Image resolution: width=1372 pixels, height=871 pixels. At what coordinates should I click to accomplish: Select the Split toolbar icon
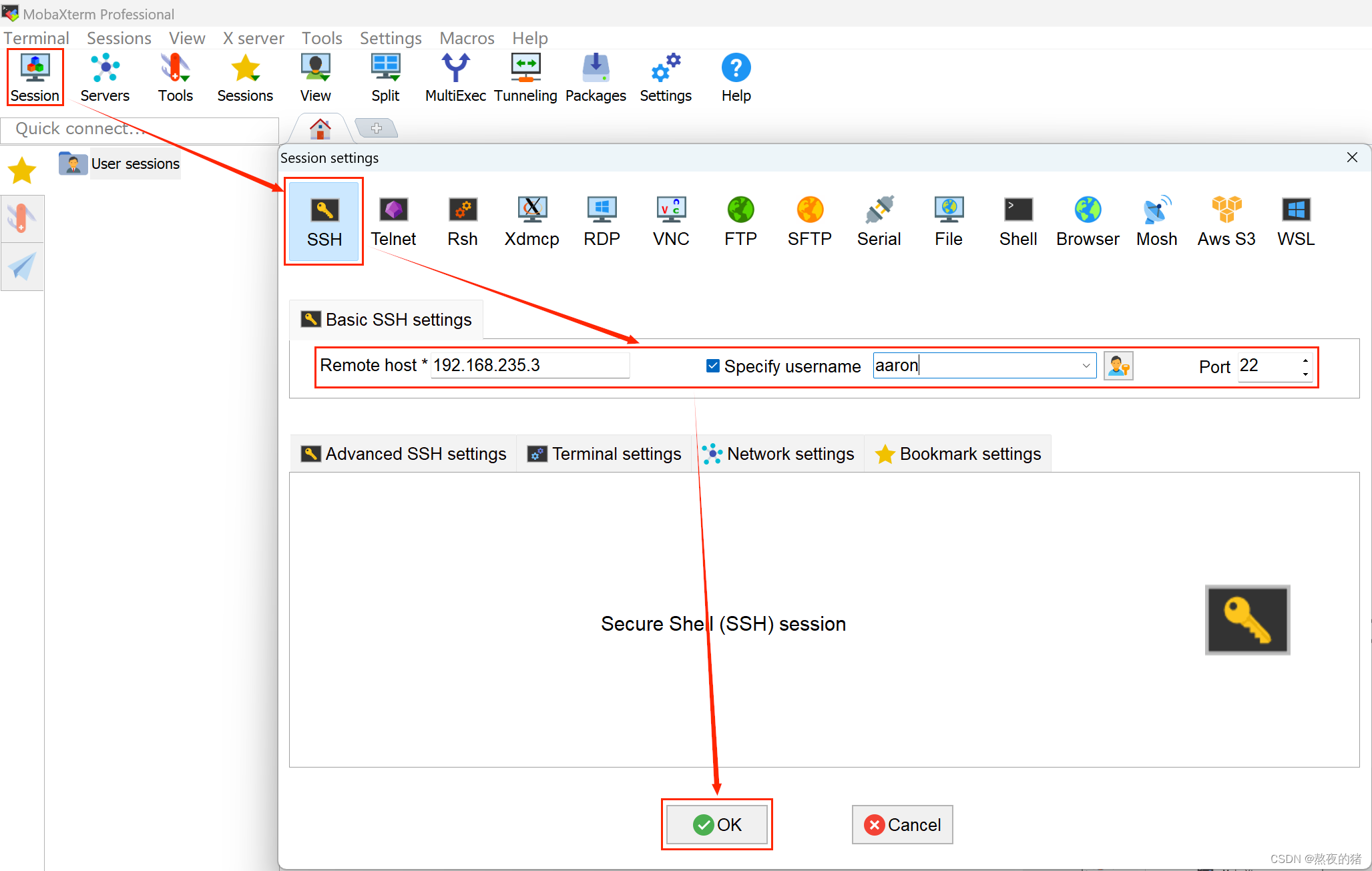point(385,77)
